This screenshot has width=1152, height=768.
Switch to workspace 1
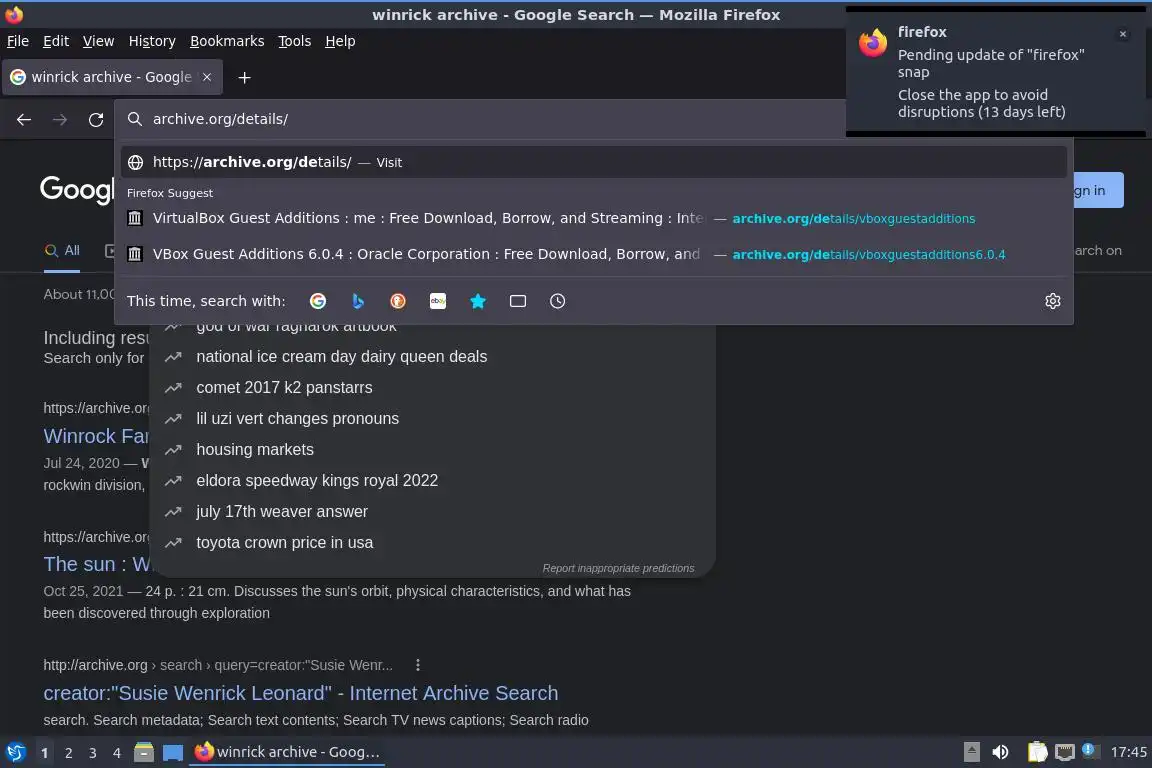[x=45, y=753]
